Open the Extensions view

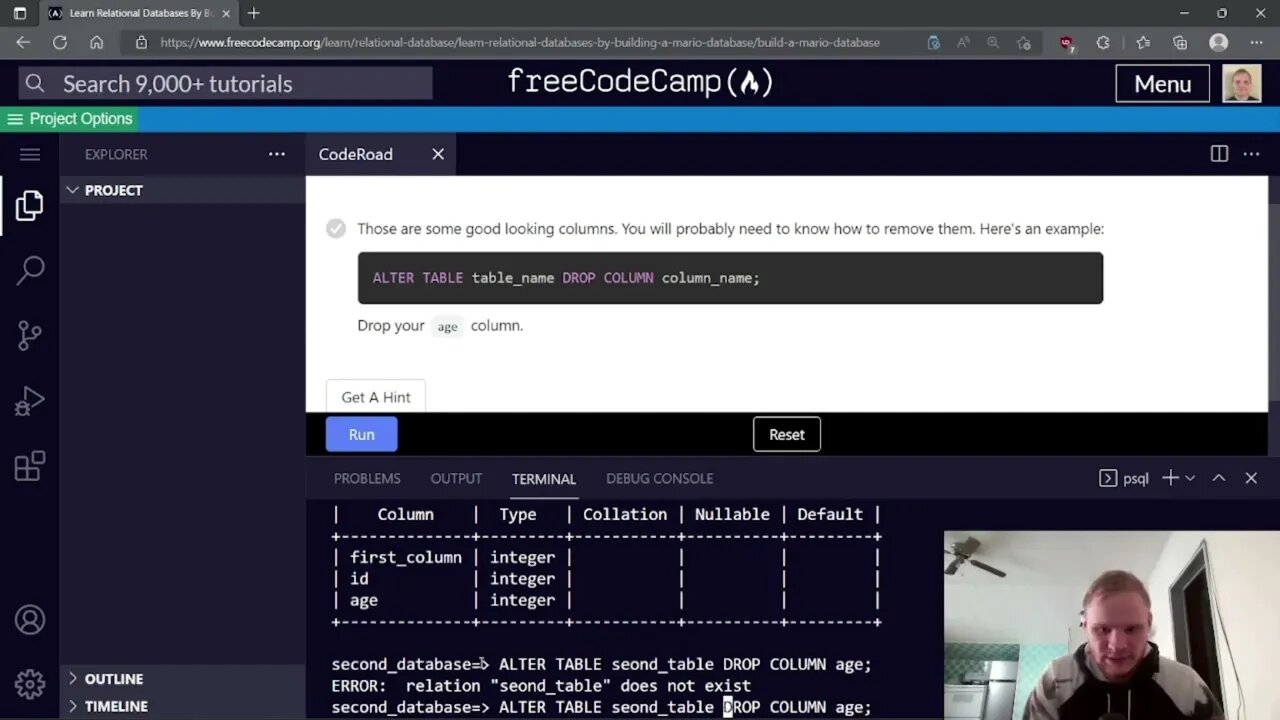click(x=29, y=465)
